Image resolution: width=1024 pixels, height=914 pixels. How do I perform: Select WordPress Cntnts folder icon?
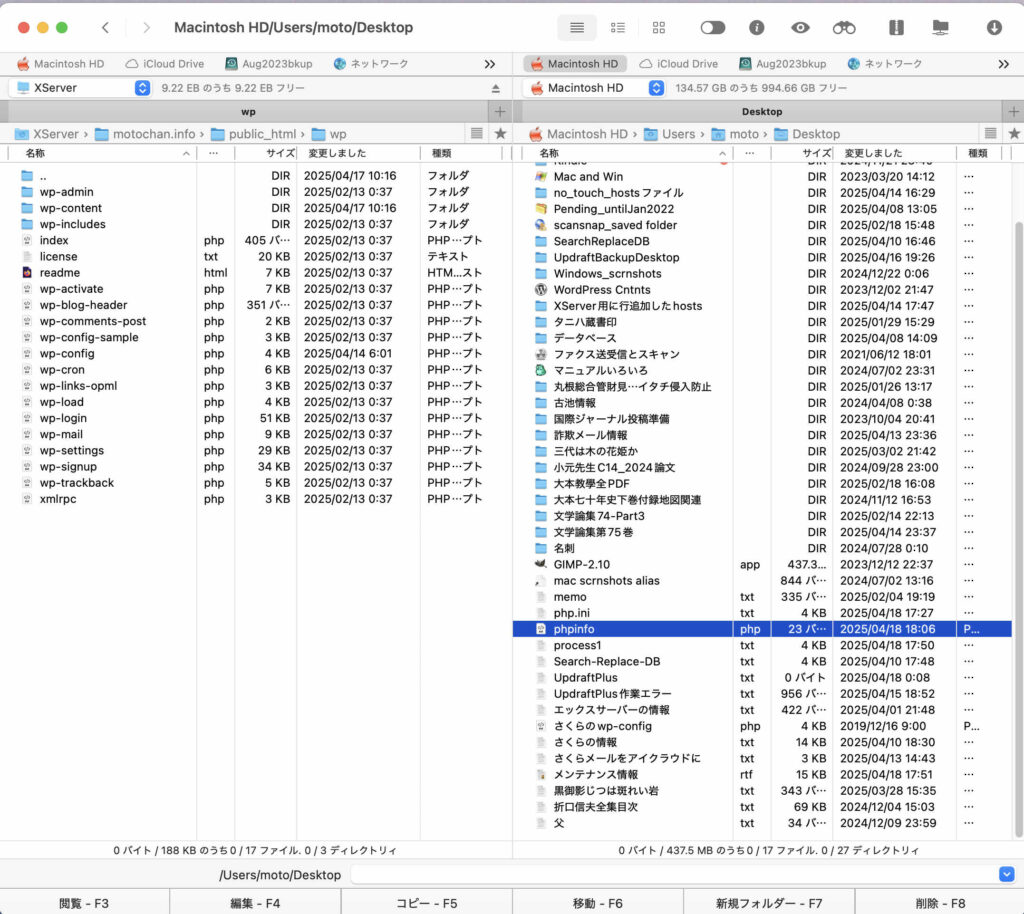(541, 290)
